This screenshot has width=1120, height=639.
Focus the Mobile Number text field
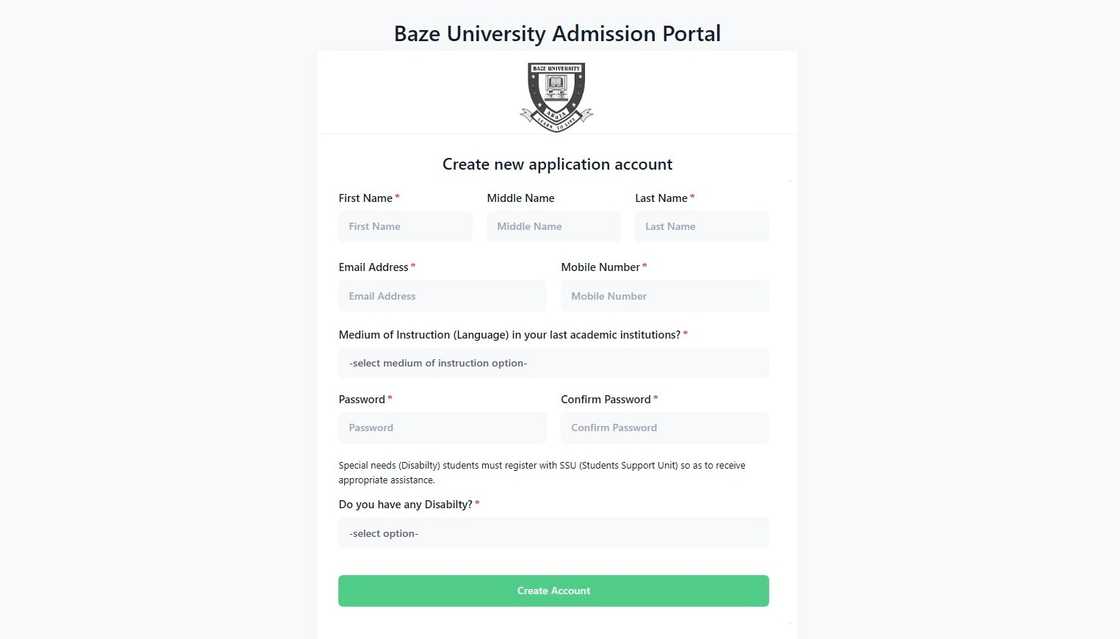tap(664, 296)
